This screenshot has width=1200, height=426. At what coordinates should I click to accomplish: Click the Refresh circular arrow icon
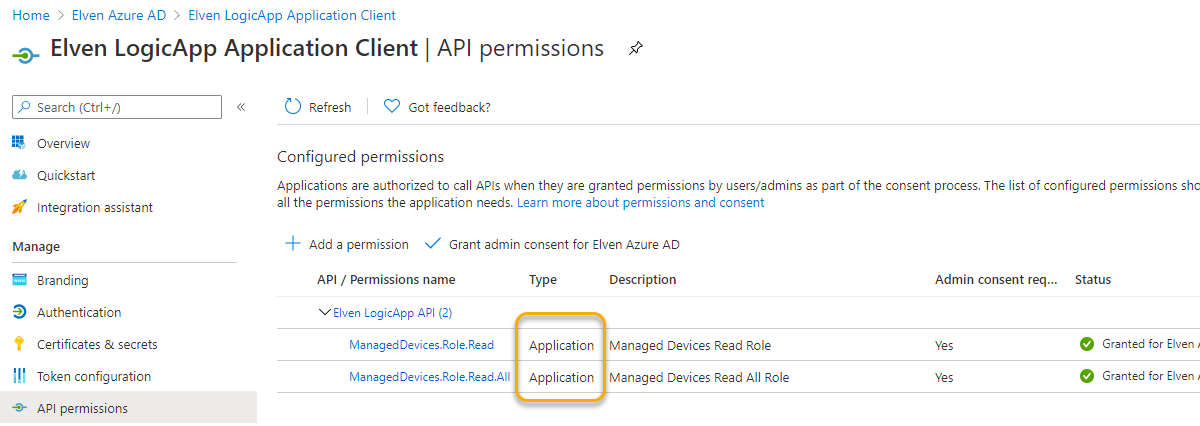coord(293,107)
